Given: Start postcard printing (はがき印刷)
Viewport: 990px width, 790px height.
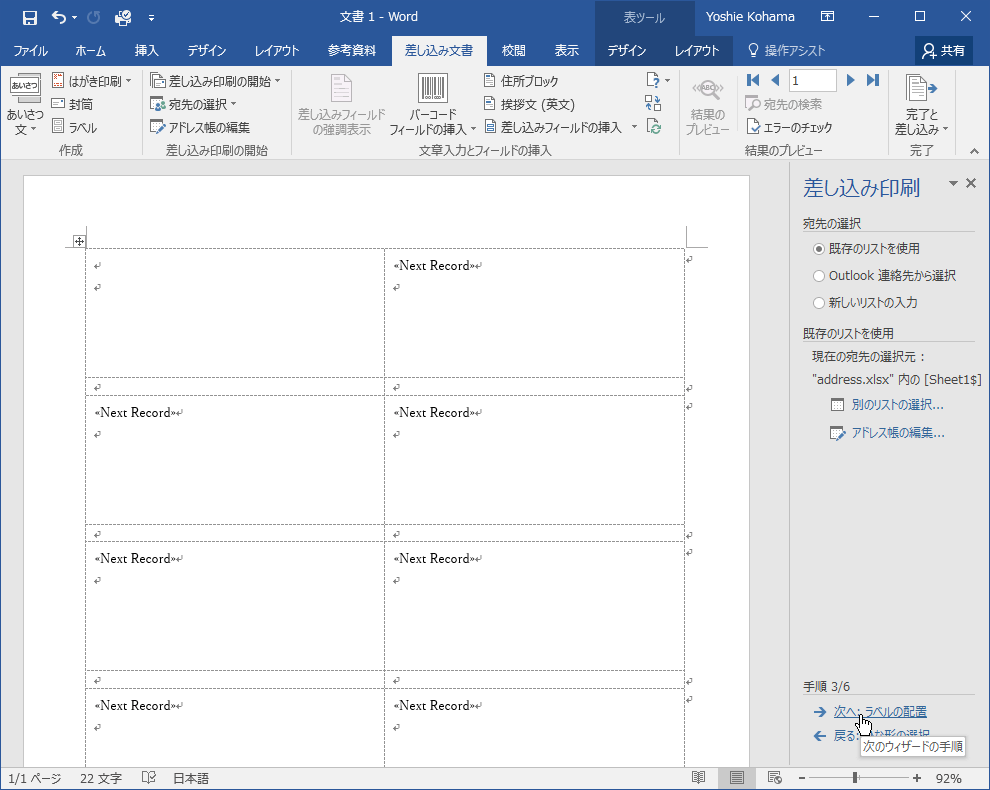Looking at the screenshot, I should pyautogui.click(x=92, y=81).
